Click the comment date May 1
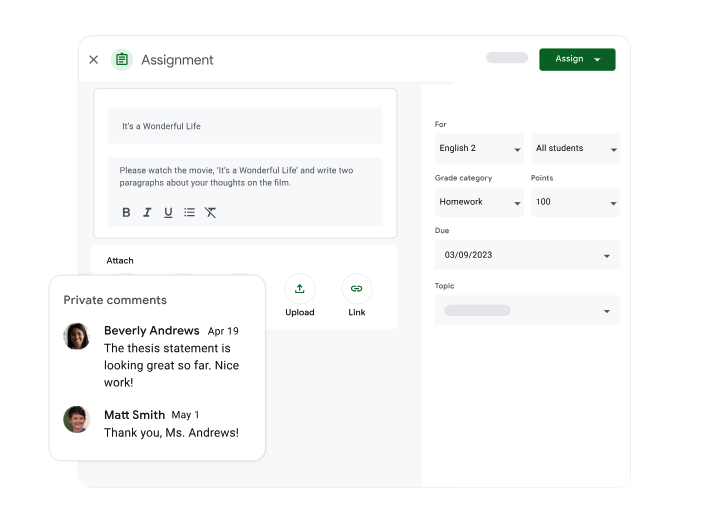 [x=185, y=415]
